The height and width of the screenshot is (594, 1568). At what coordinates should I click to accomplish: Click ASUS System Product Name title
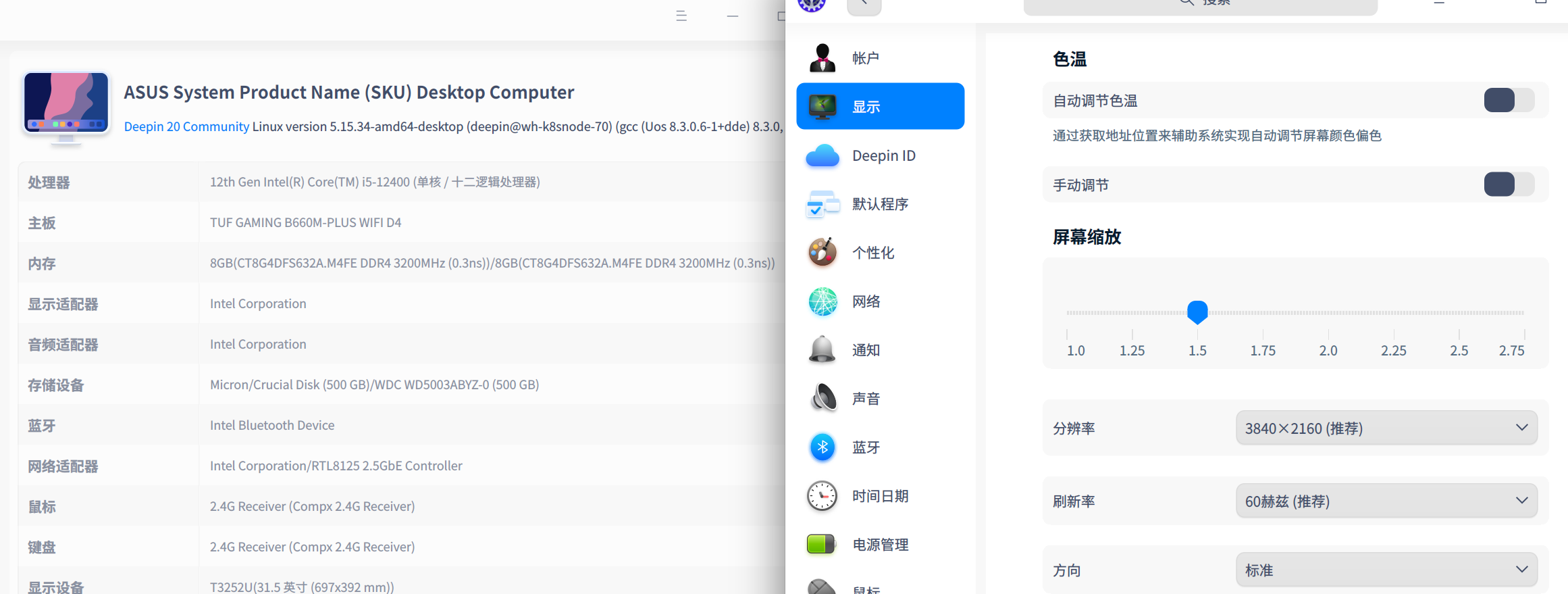[x=349, y=92]
